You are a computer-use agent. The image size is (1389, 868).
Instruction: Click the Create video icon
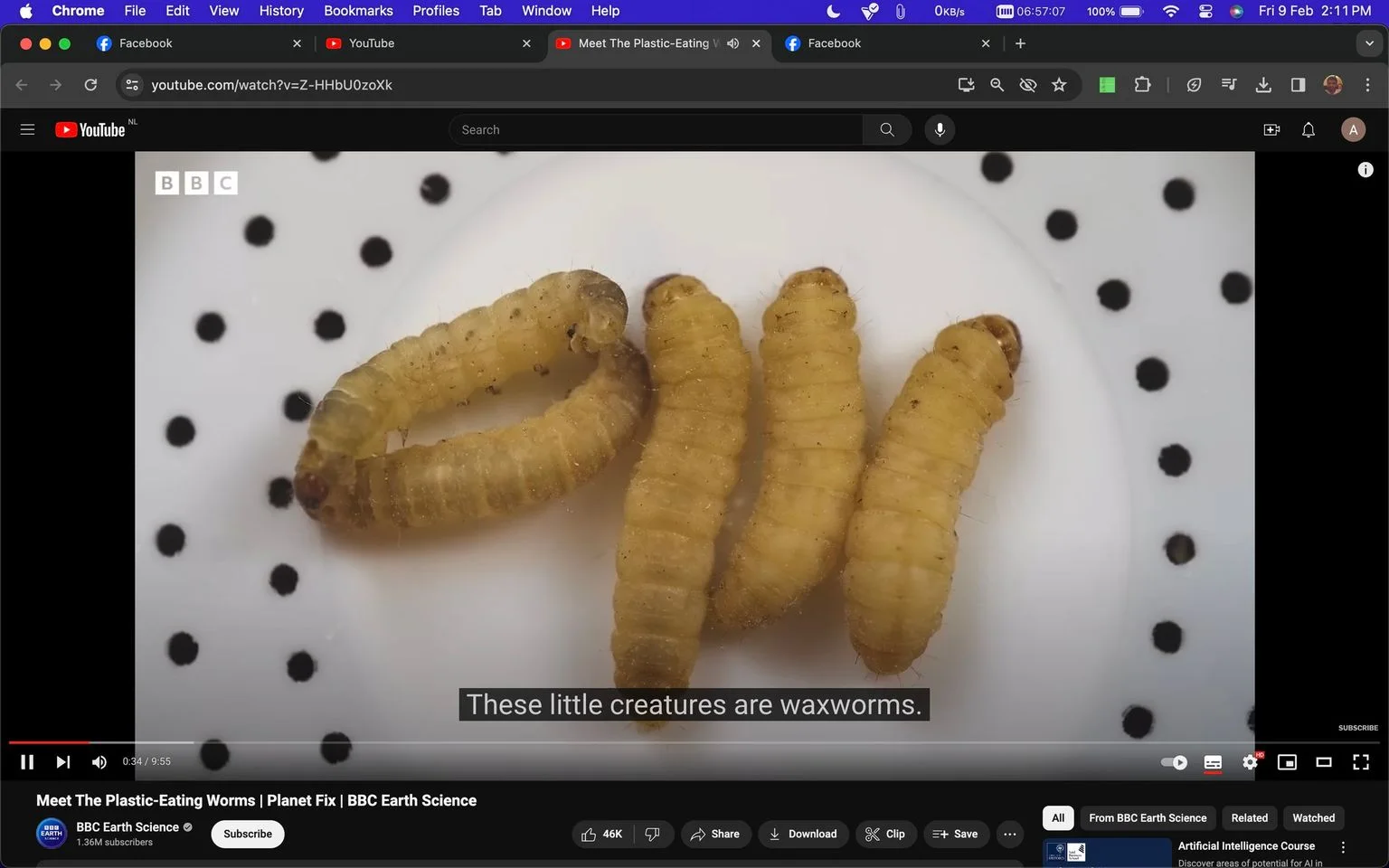[1271, 129]
